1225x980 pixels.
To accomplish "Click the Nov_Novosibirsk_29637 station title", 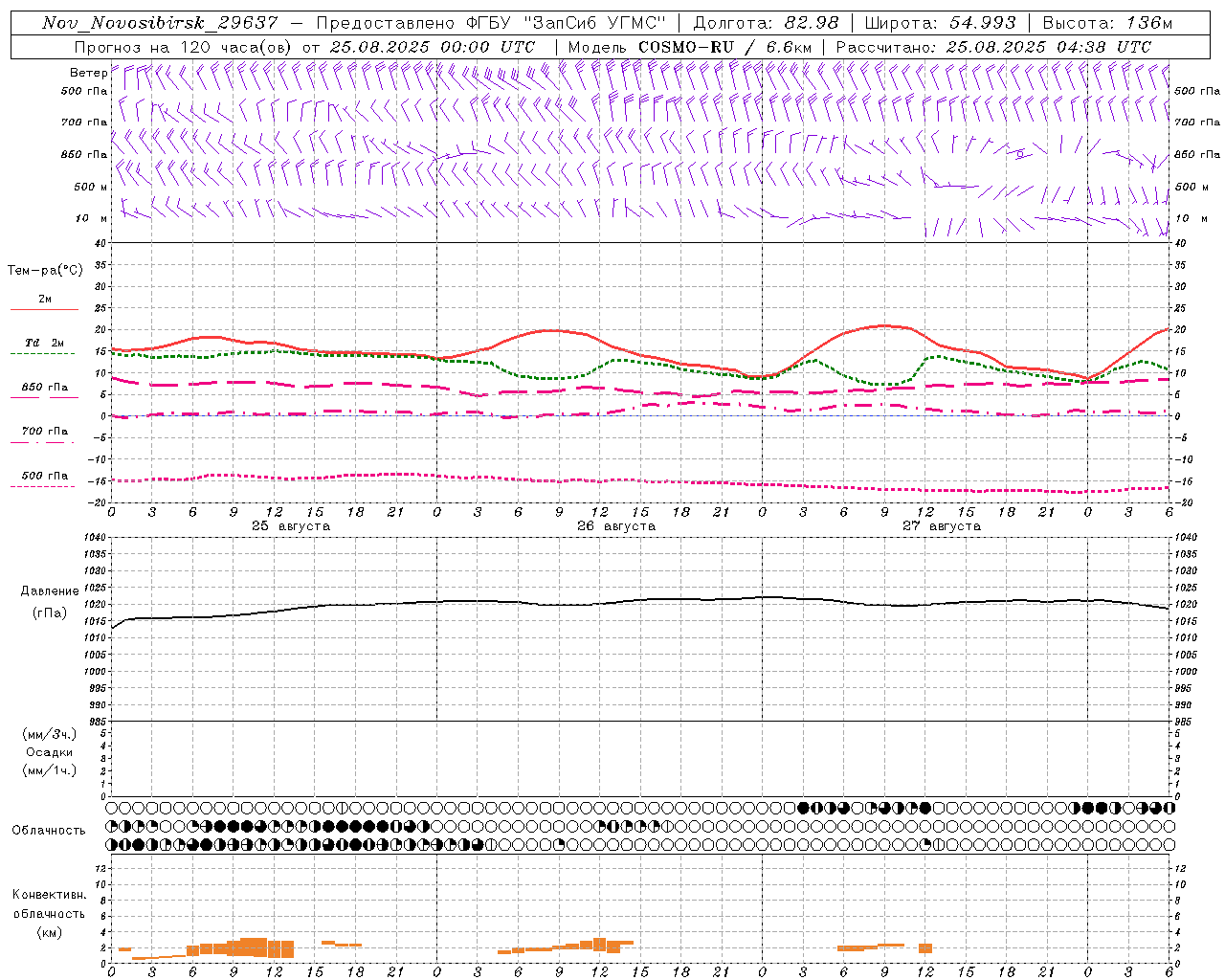I will coord(161,23).
